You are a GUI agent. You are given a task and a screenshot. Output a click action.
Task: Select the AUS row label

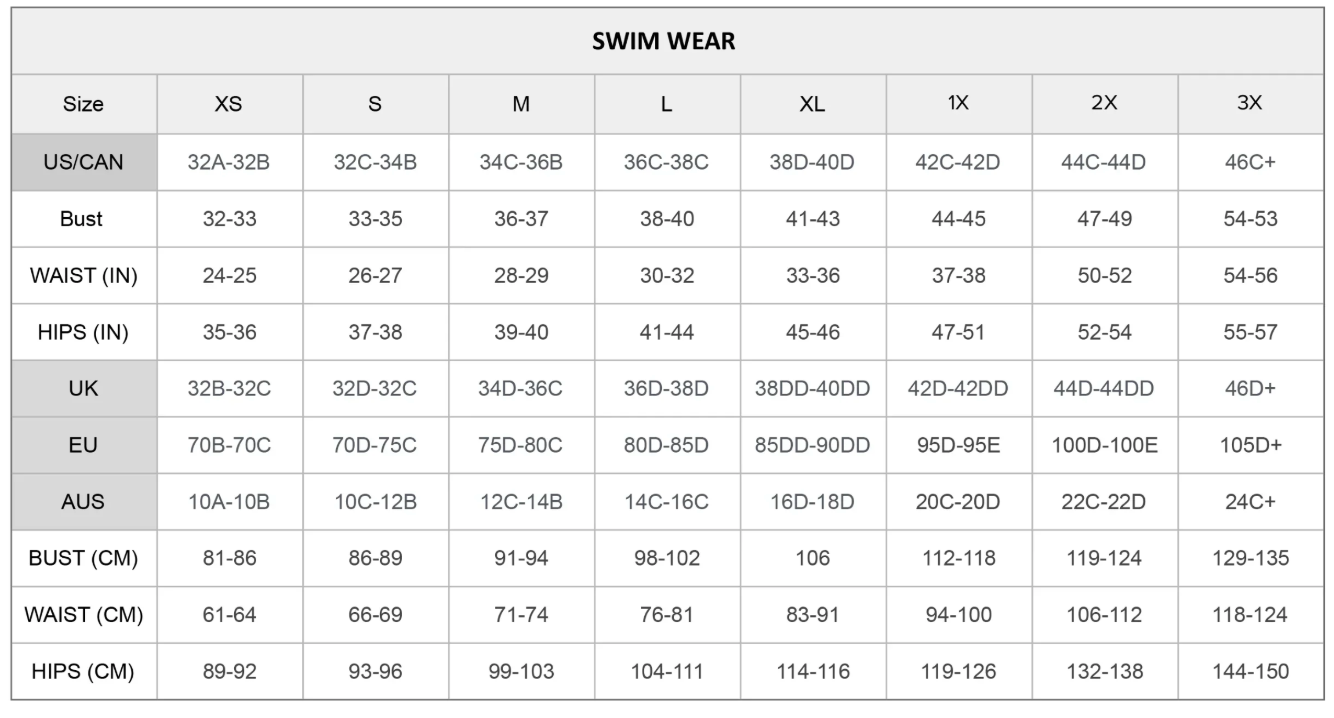coord(83,502)
